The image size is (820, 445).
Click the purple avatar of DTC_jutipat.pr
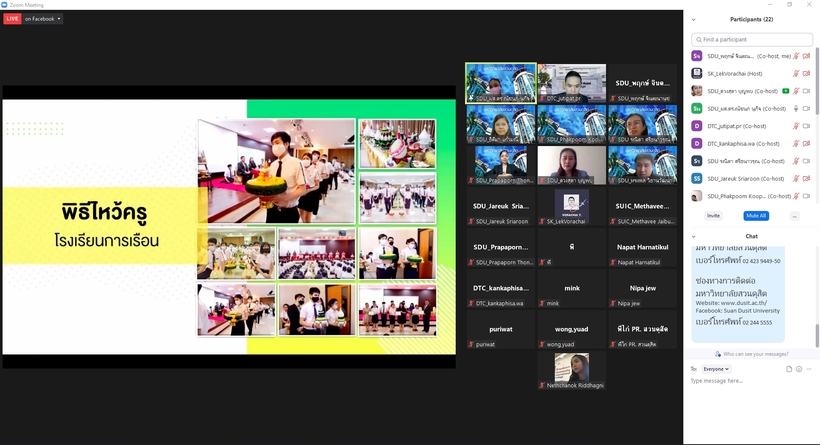(x=697, y=126)
